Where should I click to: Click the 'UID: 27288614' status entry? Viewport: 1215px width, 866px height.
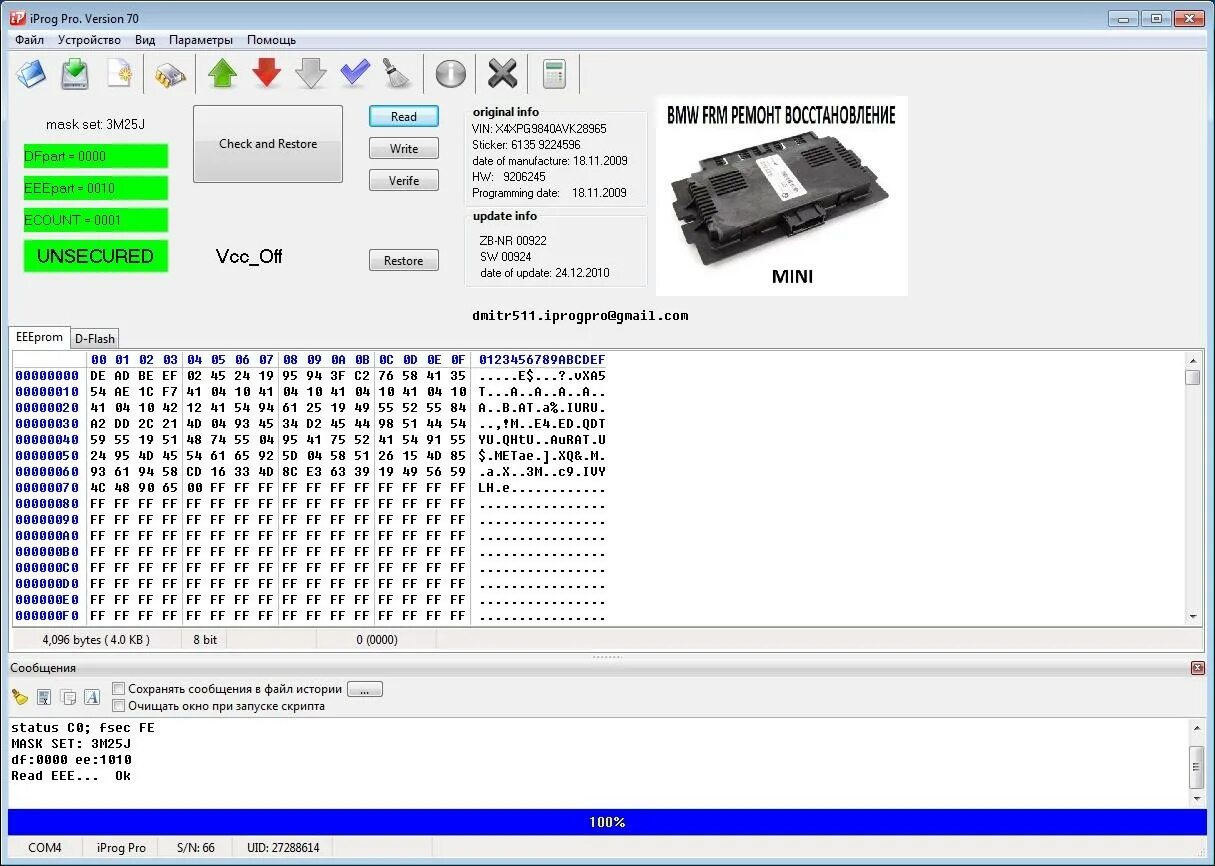[283, 848]
